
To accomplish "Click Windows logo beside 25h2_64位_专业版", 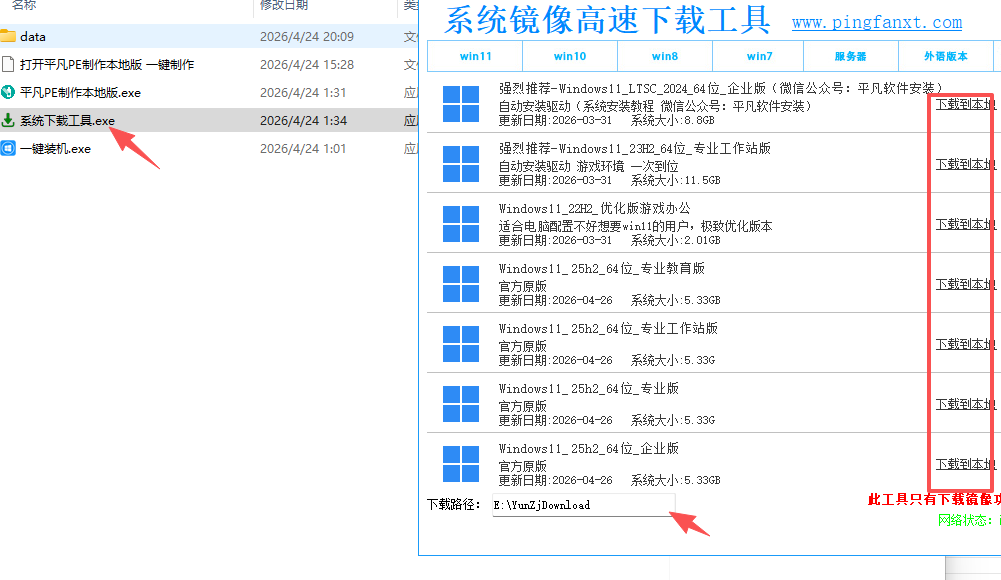I will coord(461,404).
